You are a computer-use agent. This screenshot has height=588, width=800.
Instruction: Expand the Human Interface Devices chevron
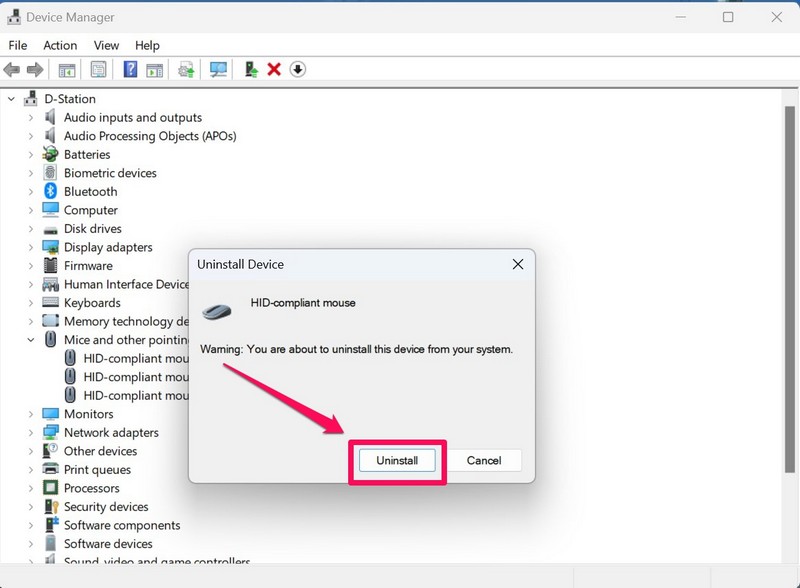click(x=31, y=284)
